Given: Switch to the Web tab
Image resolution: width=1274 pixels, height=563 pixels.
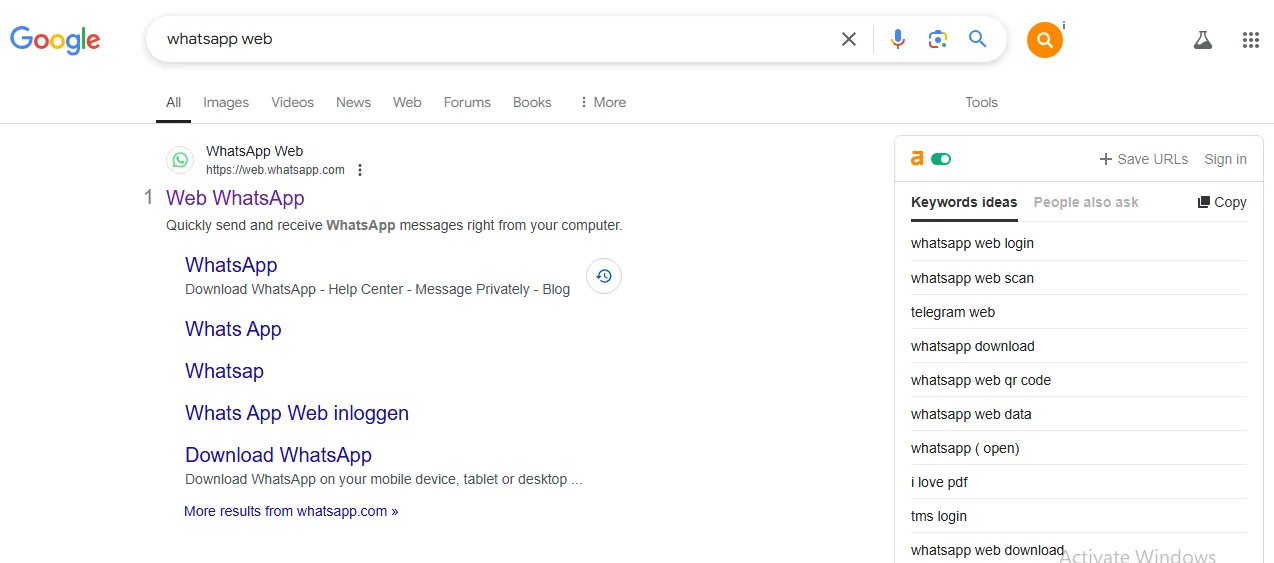Looking at the screenshot, I should [407, 102].
